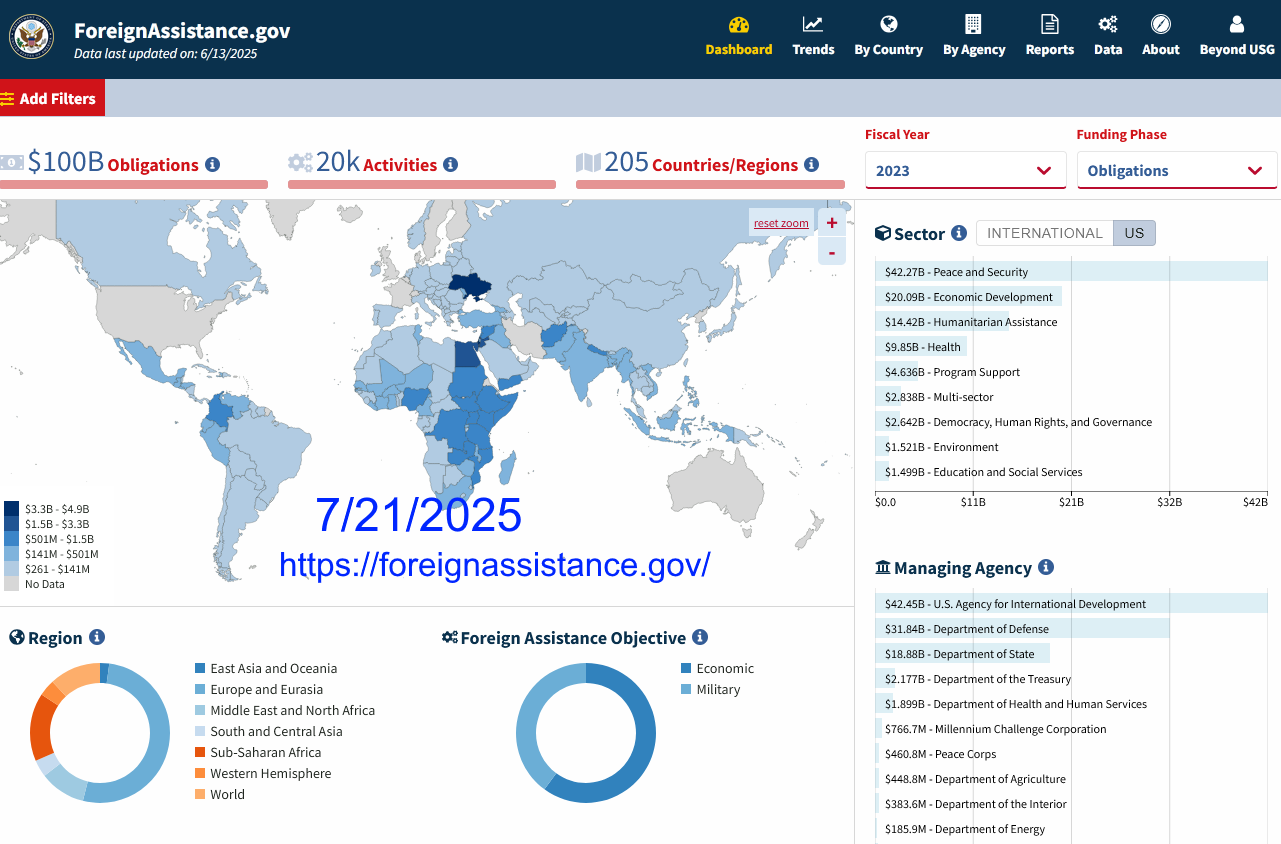This screenshot has width=1281, height=844.
Task: Toggle Western Hemisphere legend entry
Action: coord(263,773)
